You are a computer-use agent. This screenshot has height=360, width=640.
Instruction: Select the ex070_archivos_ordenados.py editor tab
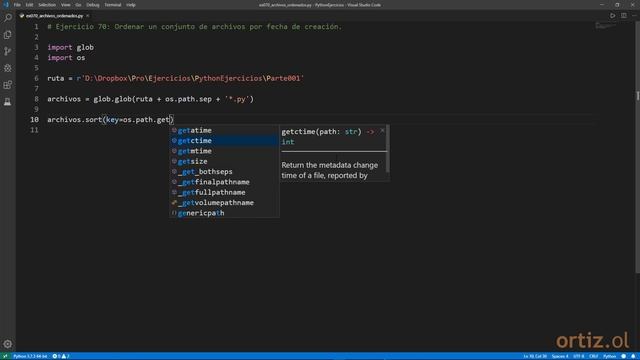click(x=55, y=16)
